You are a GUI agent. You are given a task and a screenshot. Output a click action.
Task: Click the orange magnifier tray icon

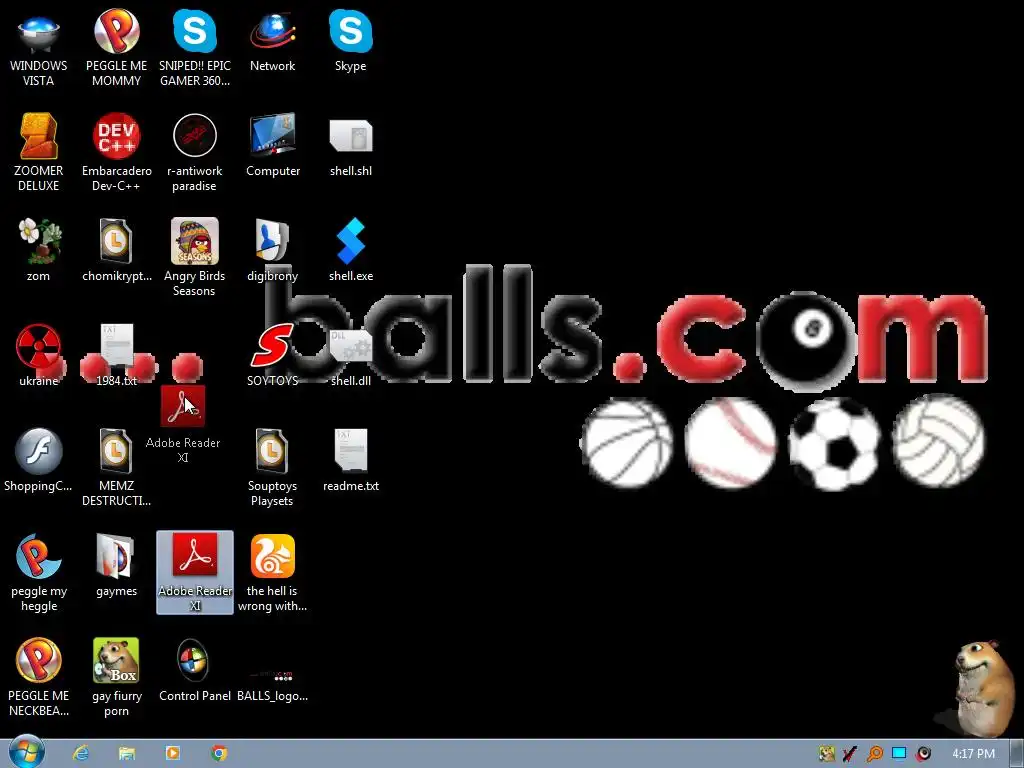874,754
